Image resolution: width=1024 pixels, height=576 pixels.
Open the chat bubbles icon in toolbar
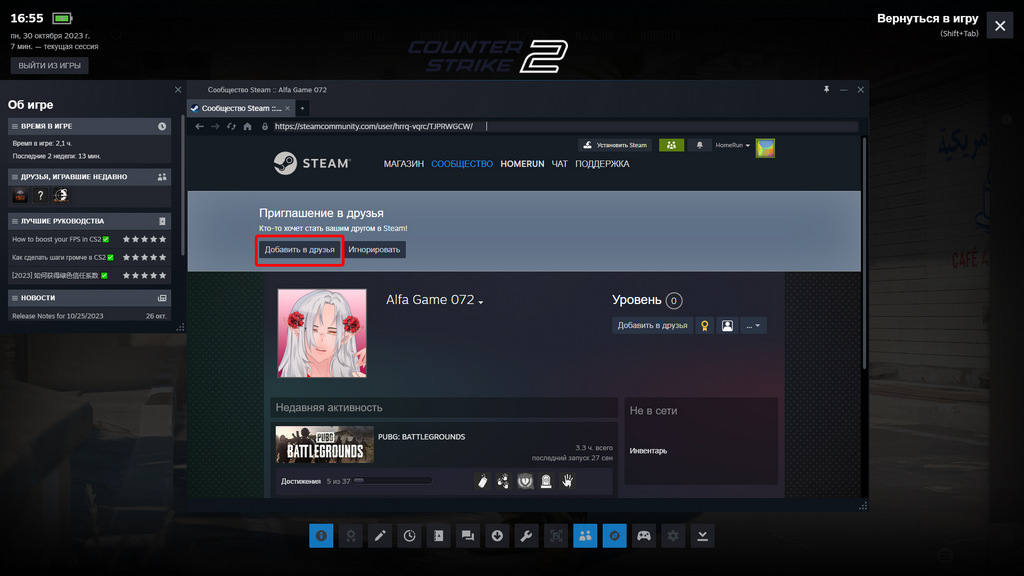[467, 536]
